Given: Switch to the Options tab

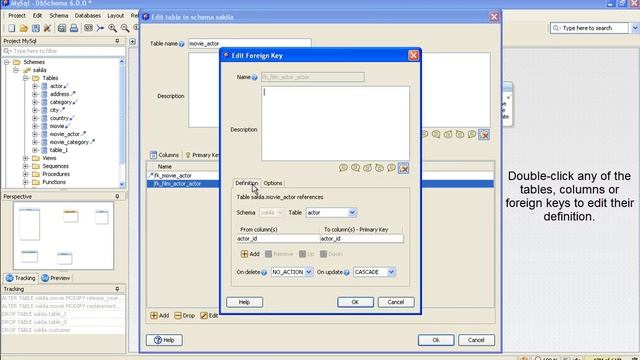Looking at the screenshot, I should 273,183.
